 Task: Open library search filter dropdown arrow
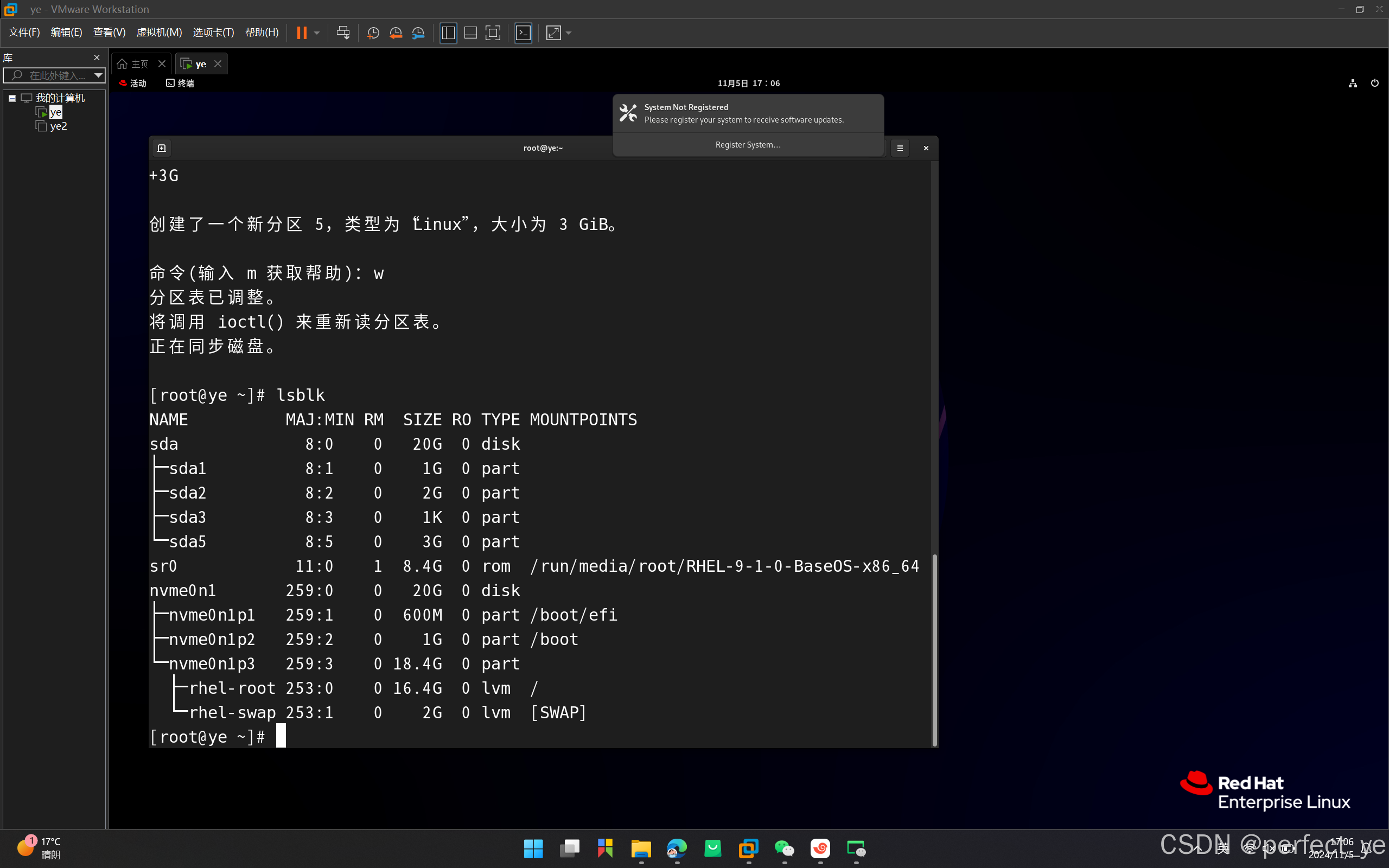point(98,75)
